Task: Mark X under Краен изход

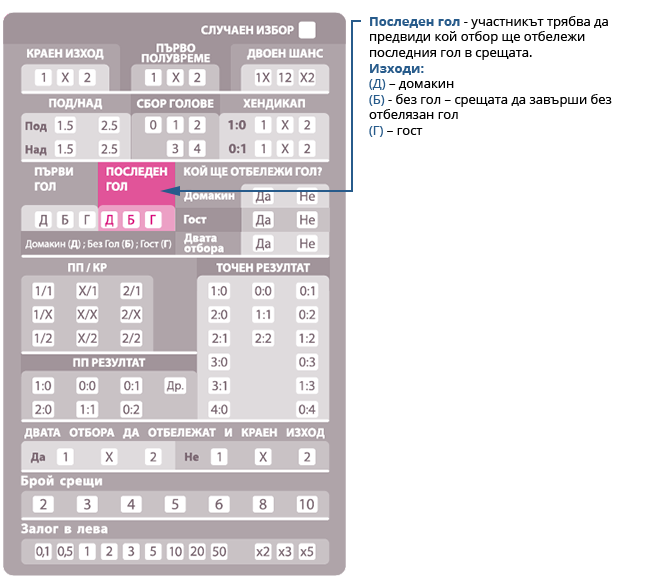Action: pyautogui.click(x=65, y=78)
